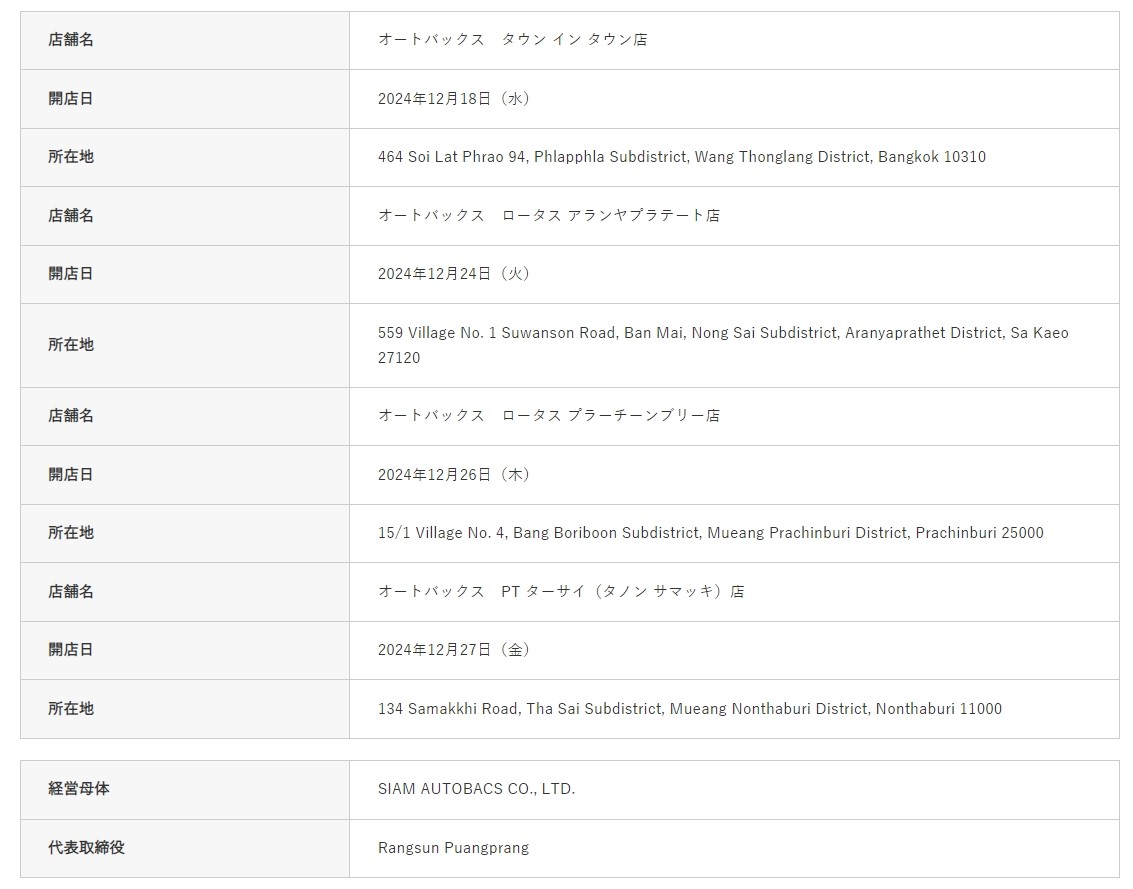Click the オートバックス タウン イン タウン店 store name
Viewport: 1133px width, 889px height.
512,40
